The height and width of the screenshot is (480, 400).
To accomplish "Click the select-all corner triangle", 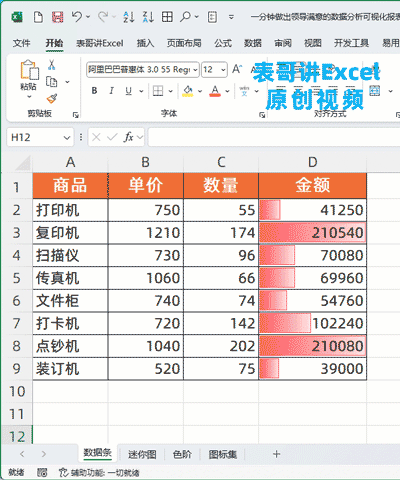I will 23,163.
